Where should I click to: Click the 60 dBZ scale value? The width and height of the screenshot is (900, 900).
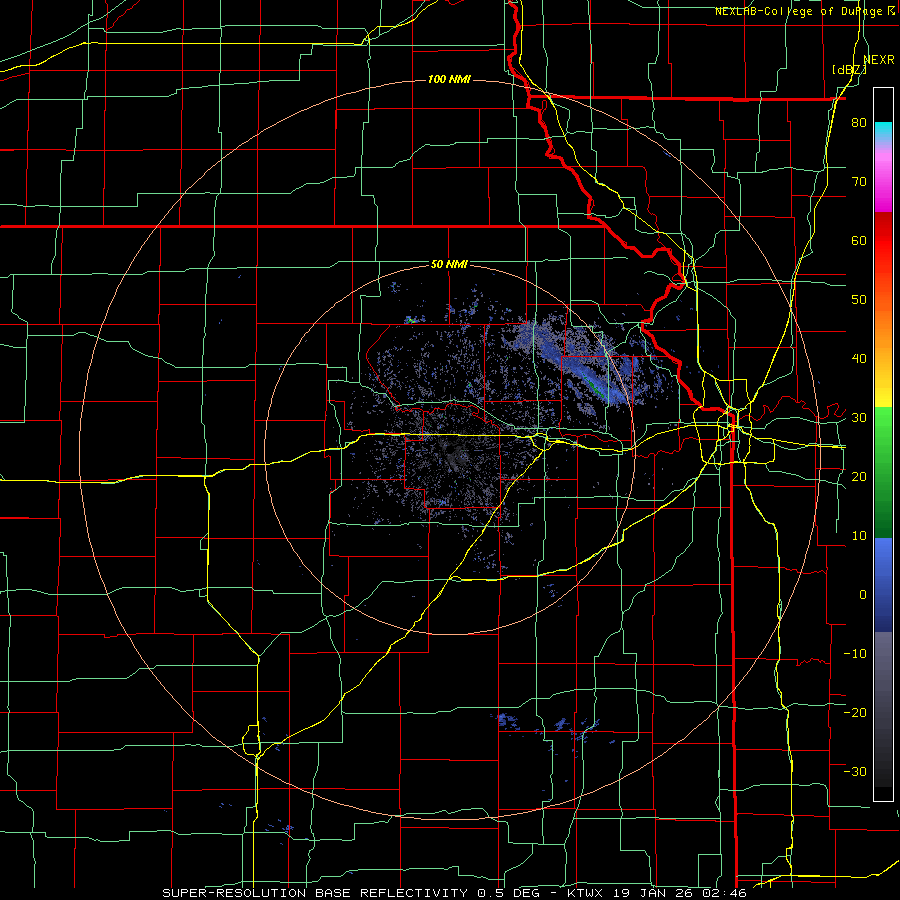pyautogui.click(x=859, y=240)
